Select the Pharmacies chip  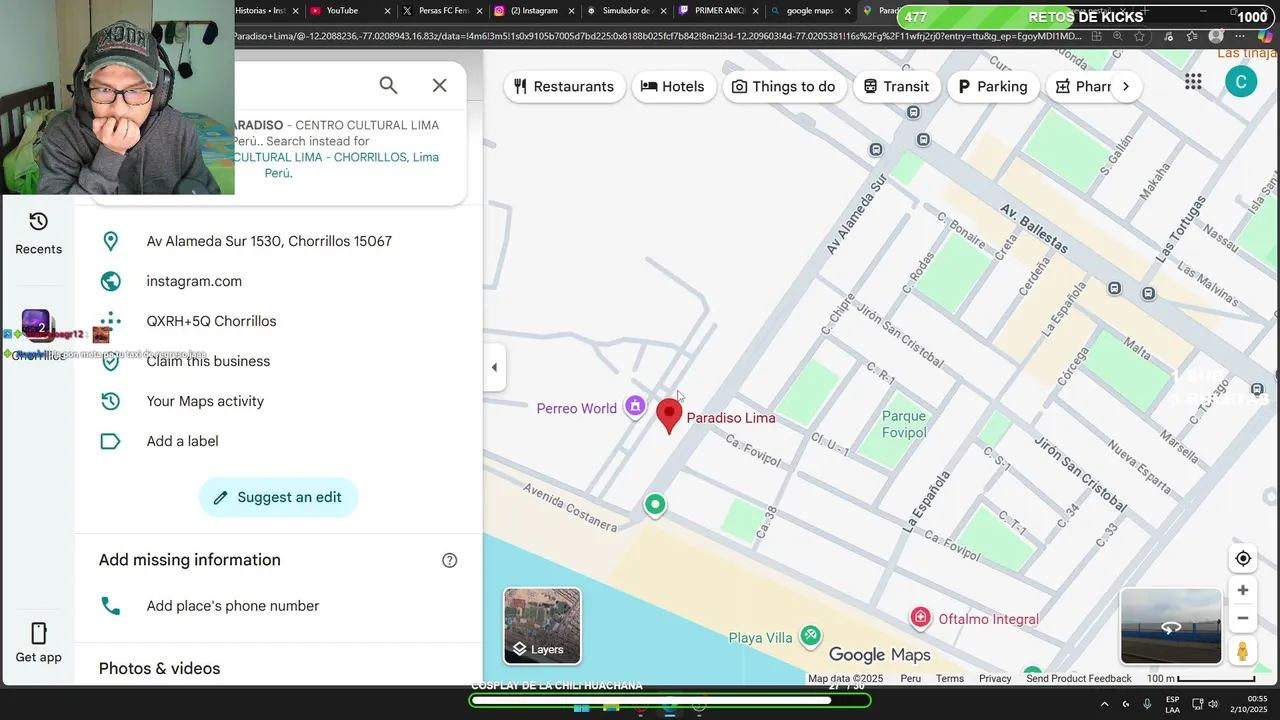1083,86
